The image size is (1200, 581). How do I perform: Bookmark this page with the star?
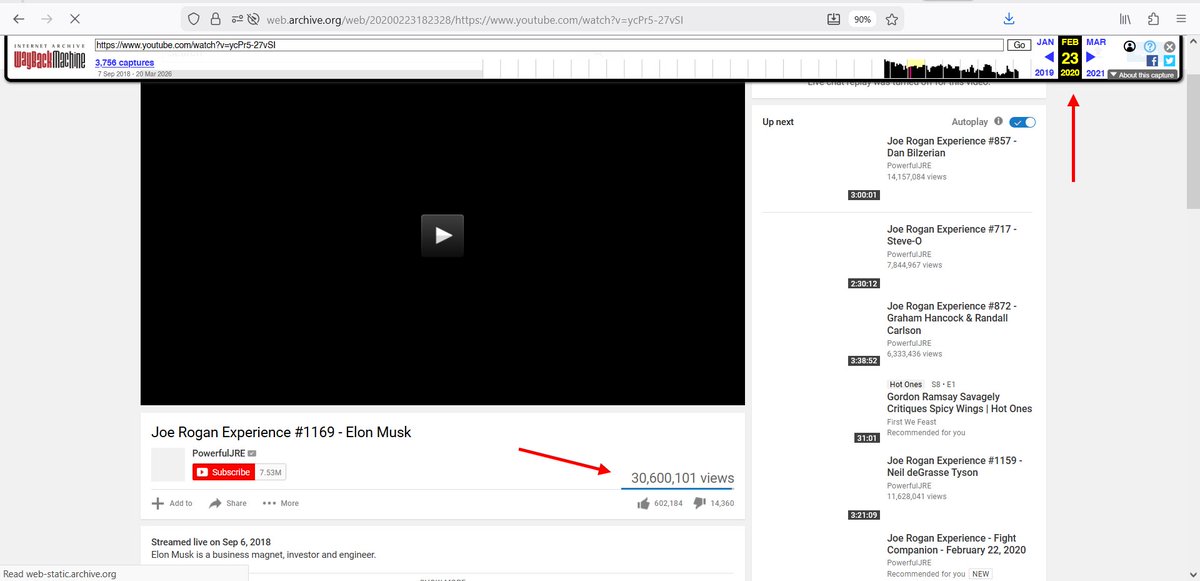(x=891, y=19)
